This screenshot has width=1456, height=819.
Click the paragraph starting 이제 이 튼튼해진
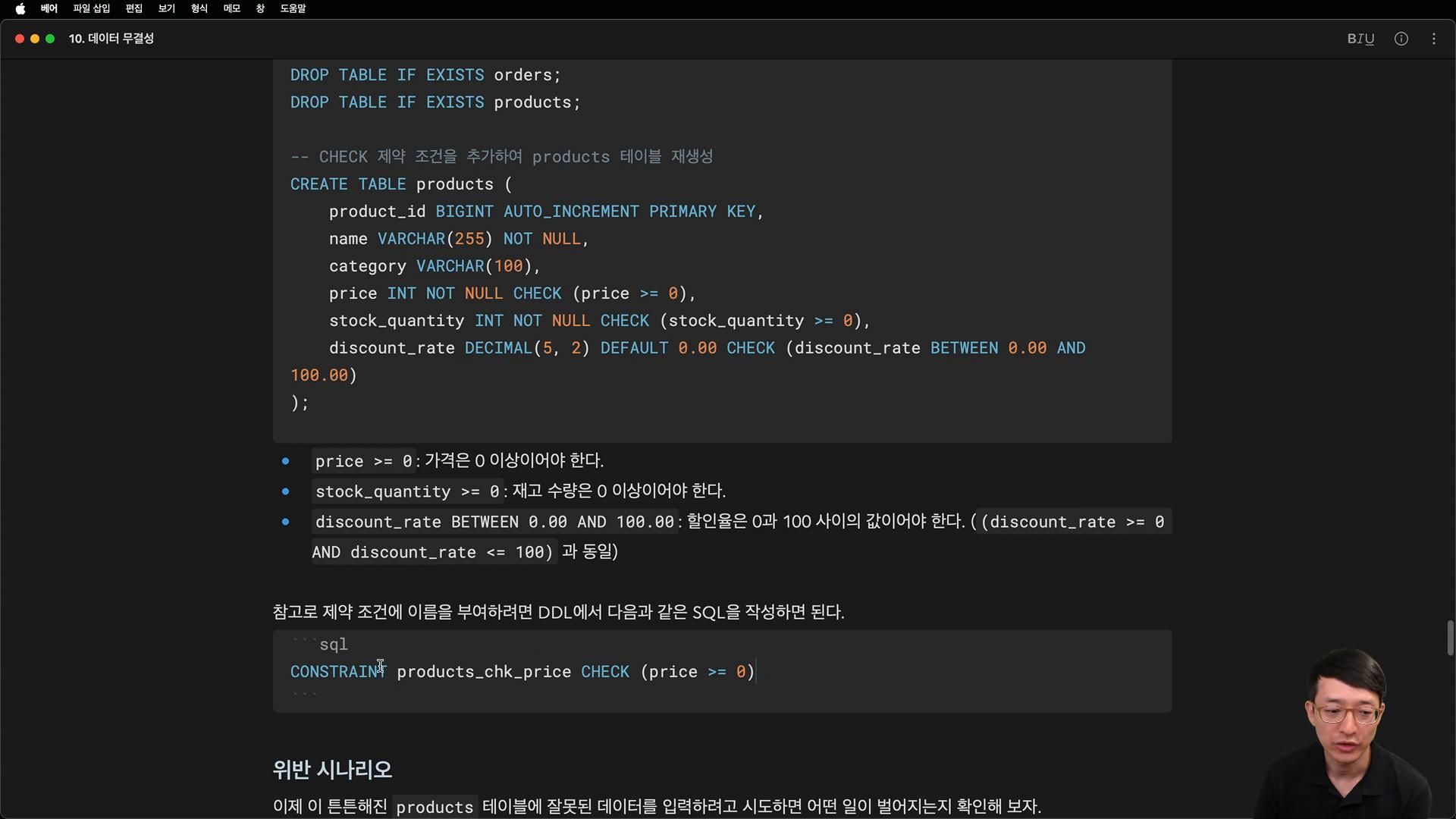click(x=657, y=806)
